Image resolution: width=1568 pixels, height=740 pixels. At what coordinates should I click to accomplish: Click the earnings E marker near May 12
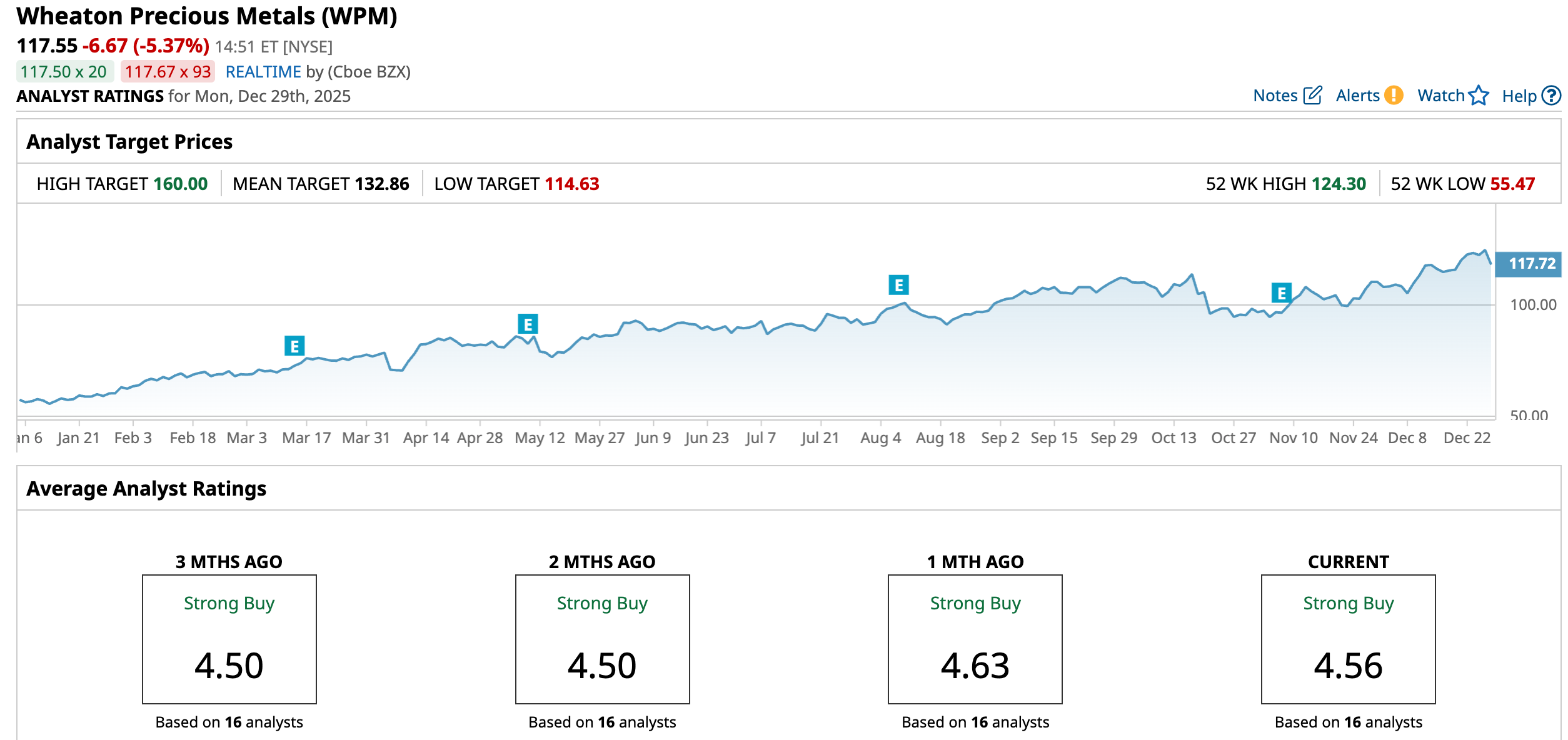pos(528,324)
